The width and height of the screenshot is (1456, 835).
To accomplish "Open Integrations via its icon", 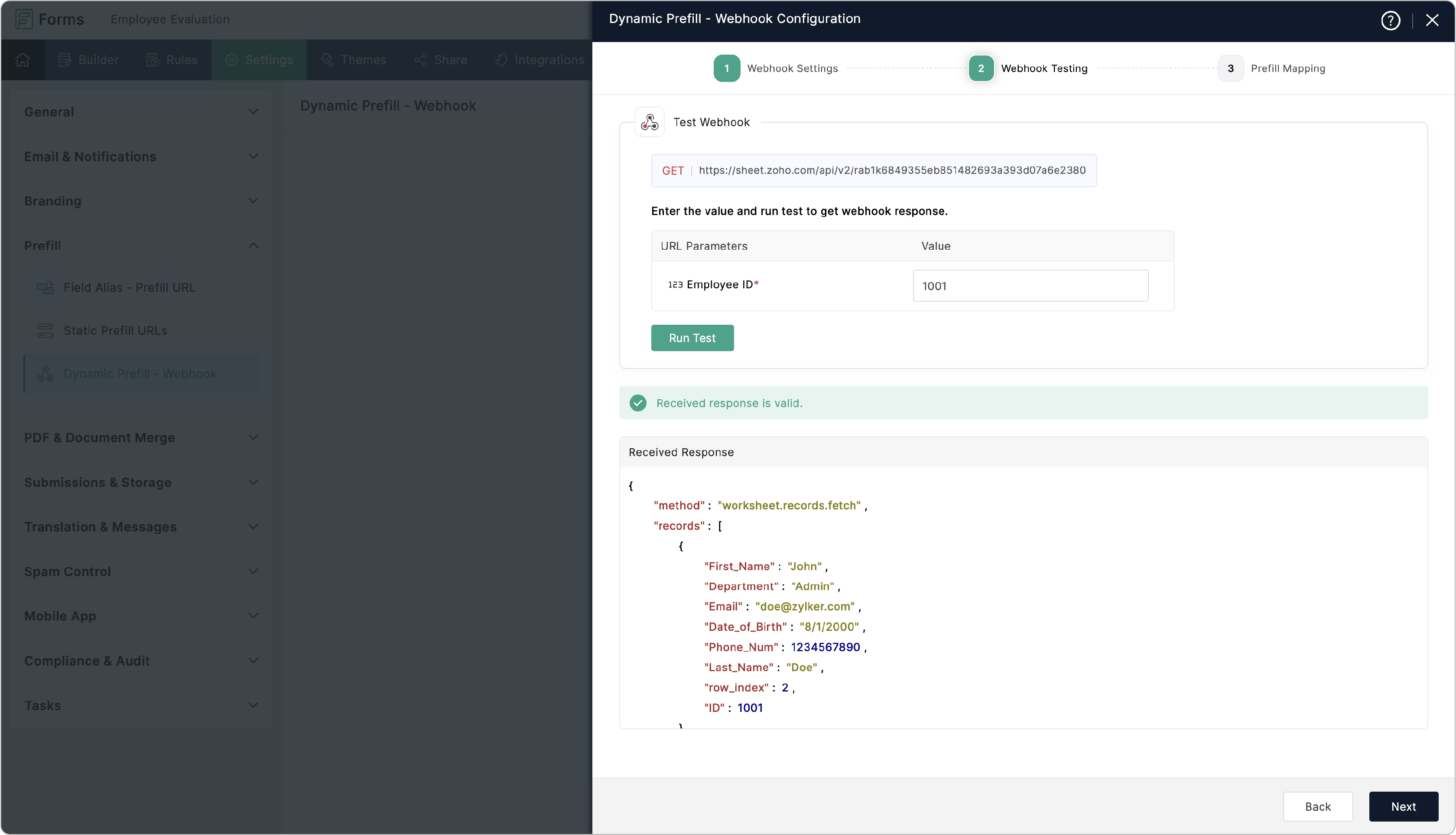I will (500, 59).
